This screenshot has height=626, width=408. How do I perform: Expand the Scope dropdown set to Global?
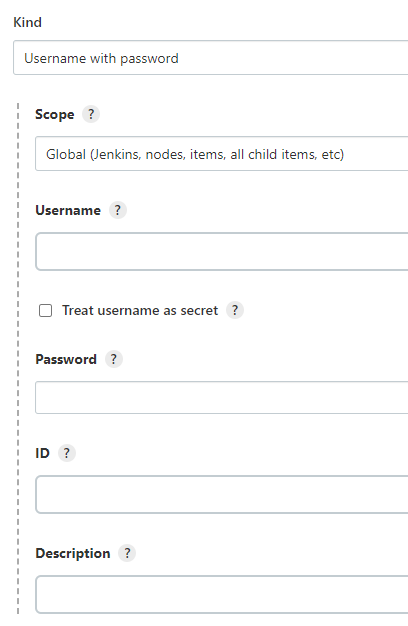pyautogui.click(x=222, y=154)
